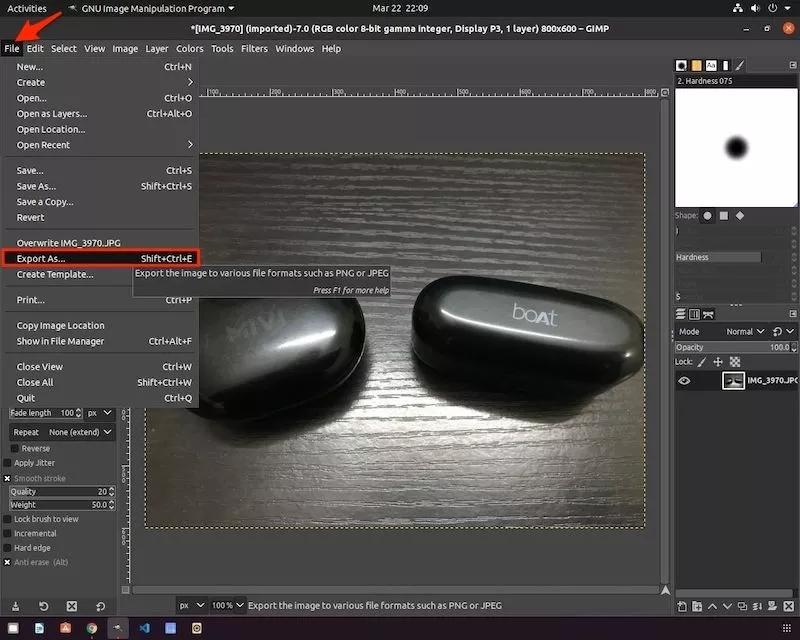800x640 pixels.
Task: Open the Filters menu
Action: (254, 49)
